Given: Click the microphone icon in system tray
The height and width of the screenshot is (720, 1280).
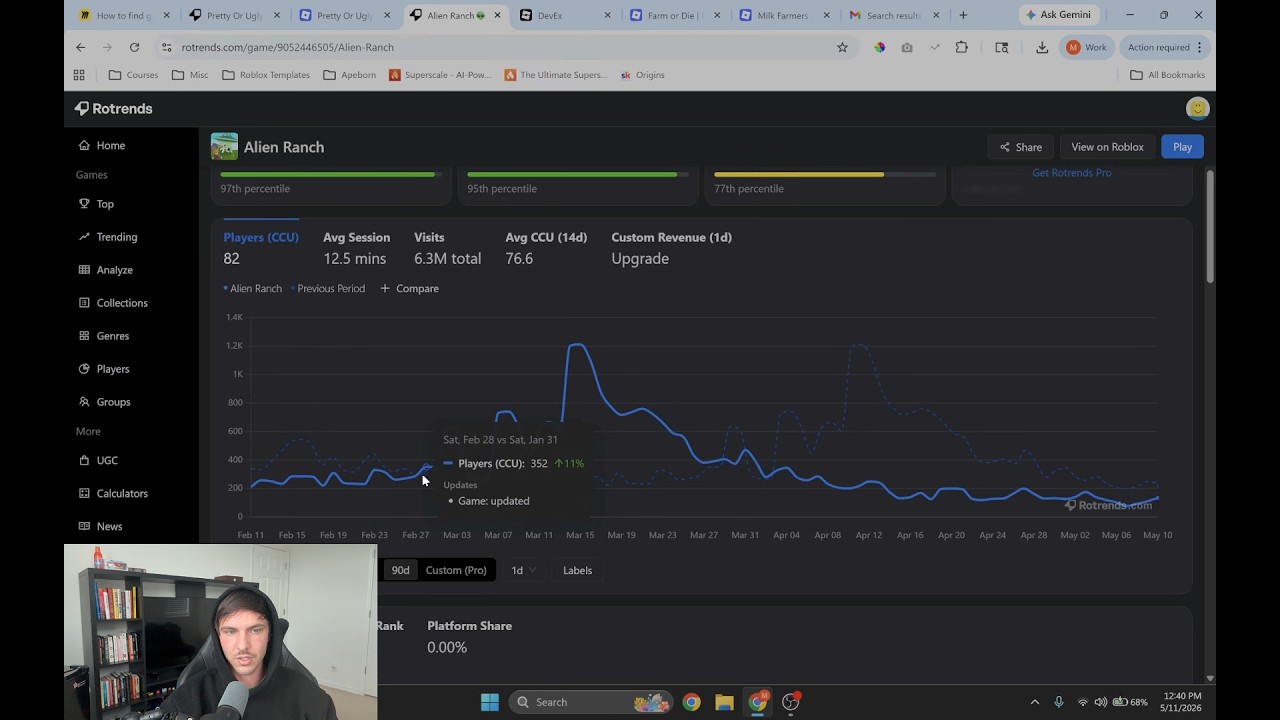Looking at the screenshot, I should (1059, 702).
